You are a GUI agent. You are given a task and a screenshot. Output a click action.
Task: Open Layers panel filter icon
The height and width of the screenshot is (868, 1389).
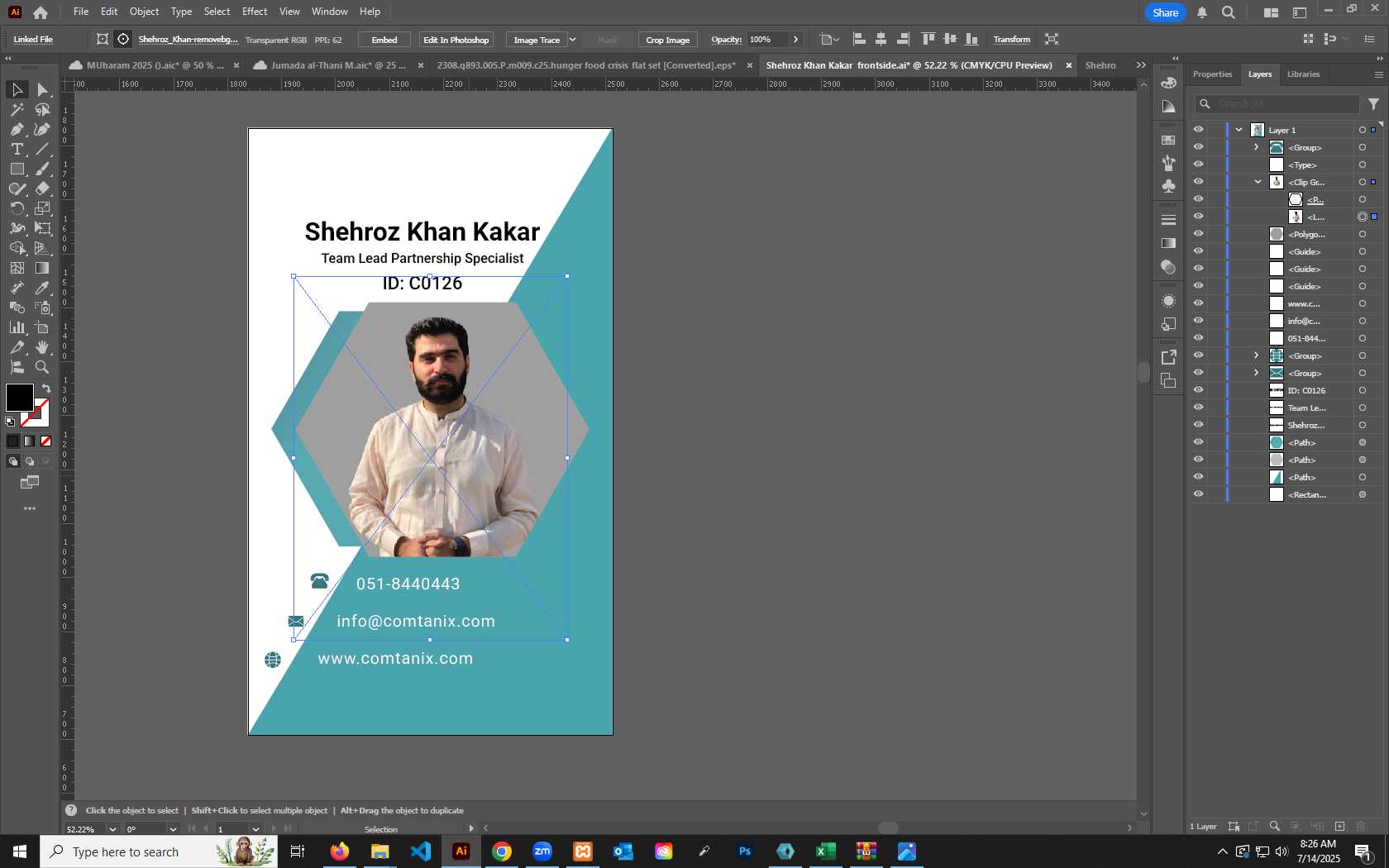pyautogui.click(x=1373, y=104)
